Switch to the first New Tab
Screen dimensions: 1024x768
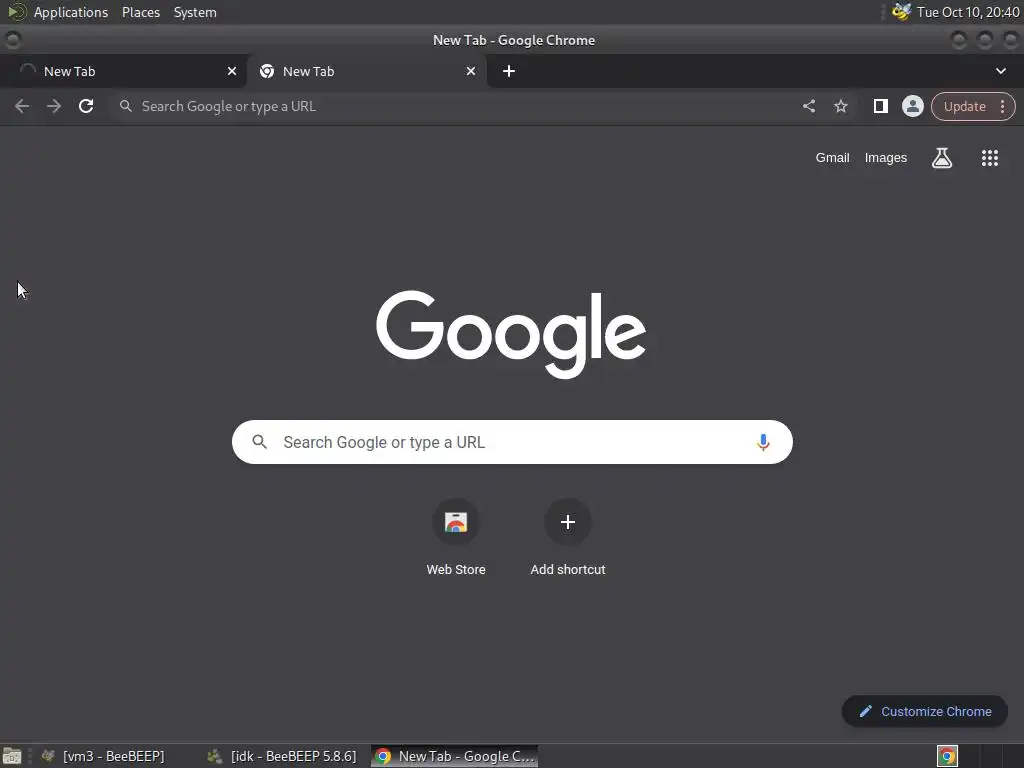[124, 71]
